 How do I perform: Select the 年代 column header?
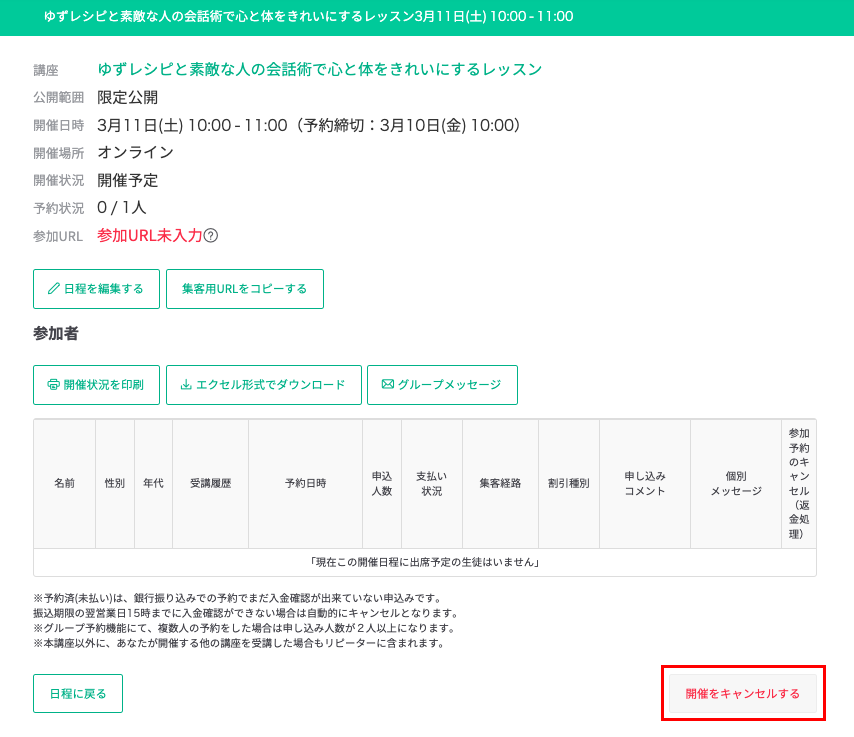tap(154, 483)
